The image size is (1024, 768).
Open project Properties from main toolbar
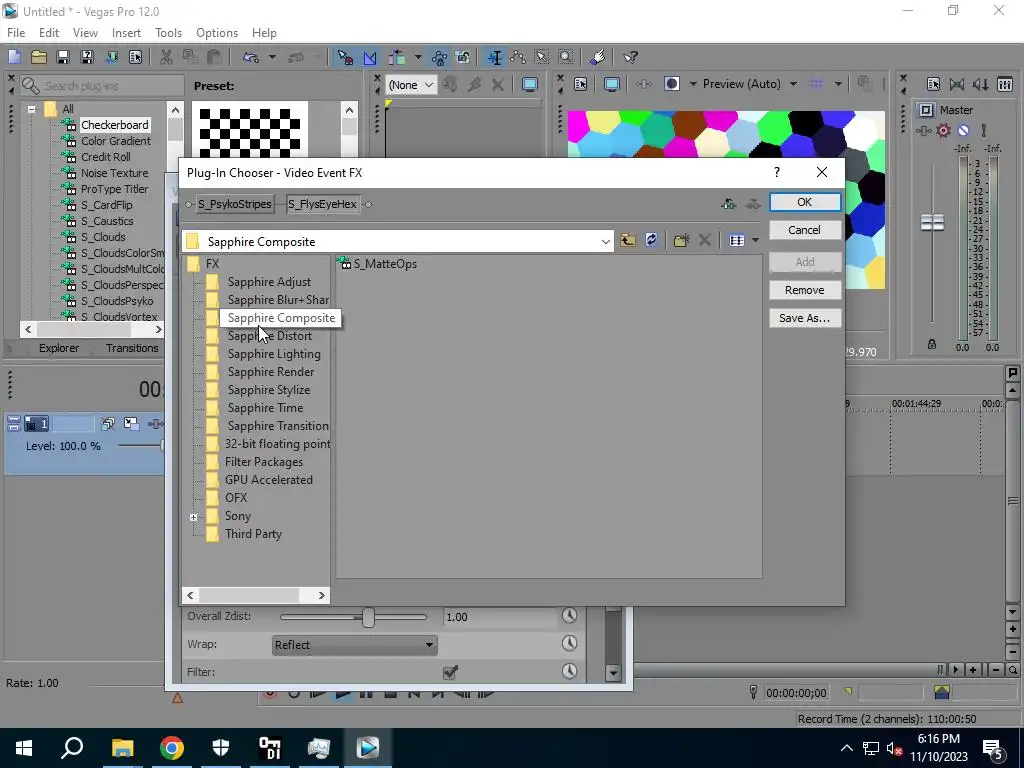(x=135, y=57)
